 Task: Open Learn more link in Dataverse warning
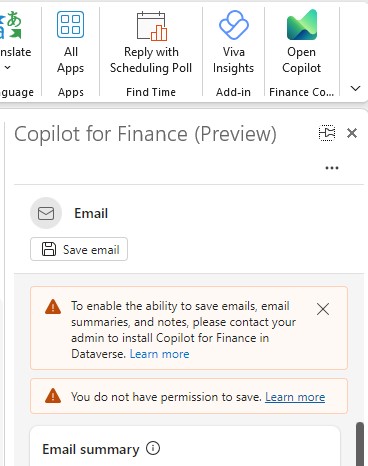pos(159,354)
